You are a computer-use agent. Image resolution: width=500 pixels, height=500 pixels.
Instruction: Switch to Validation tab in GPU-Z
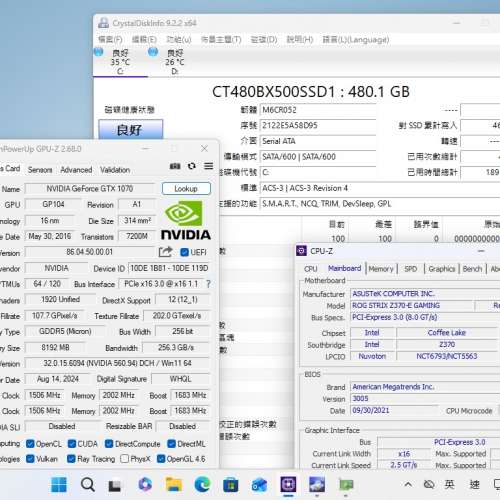click(x=115, y=170)
